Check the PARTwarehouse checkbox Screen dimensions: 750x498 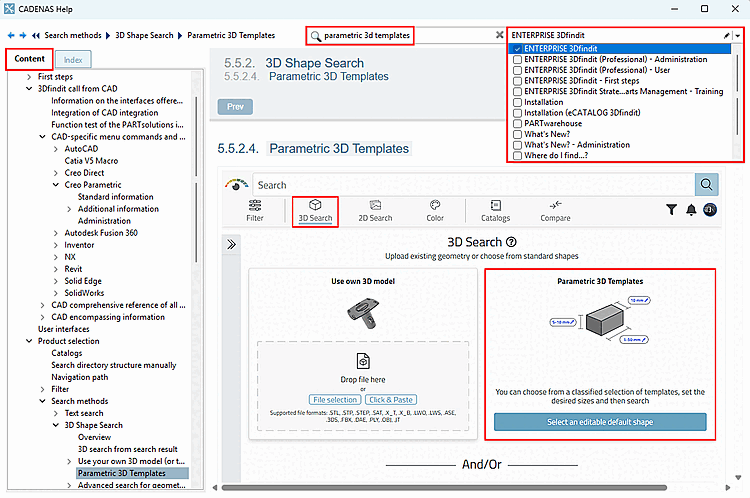click(517, 123)
